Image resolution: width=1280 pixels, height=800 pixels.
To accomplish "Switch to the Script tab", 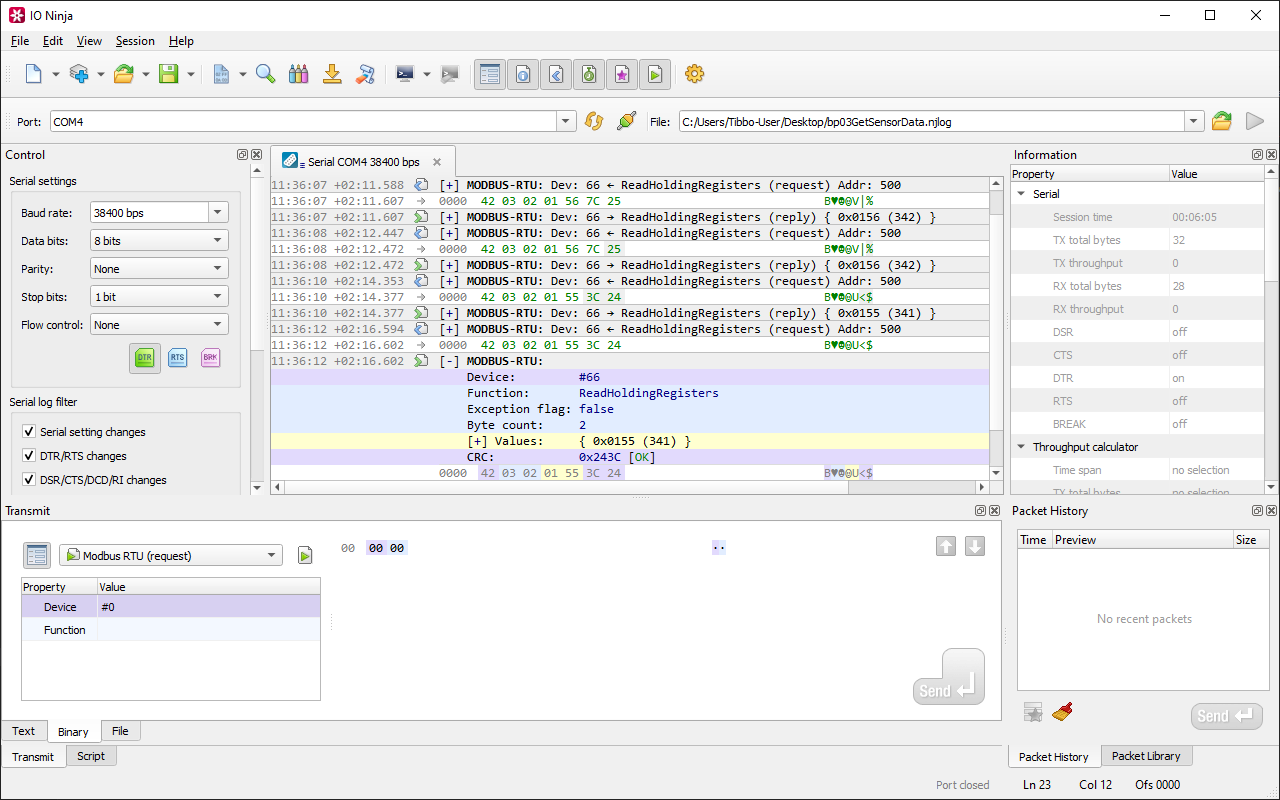I will click(x=91, y=756).
